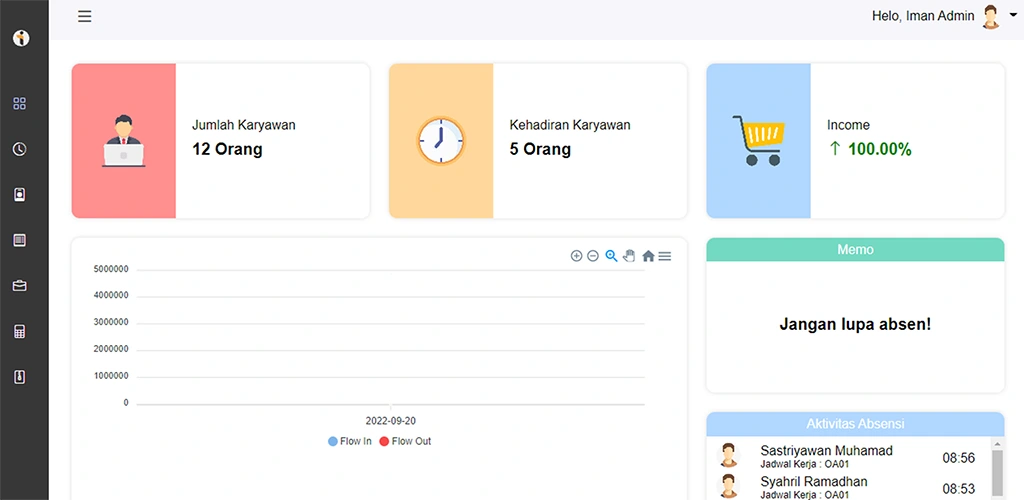Screen dimensions: 1024x500
Task: Toggle the Flow Out legend series
Action: (405, 441)
